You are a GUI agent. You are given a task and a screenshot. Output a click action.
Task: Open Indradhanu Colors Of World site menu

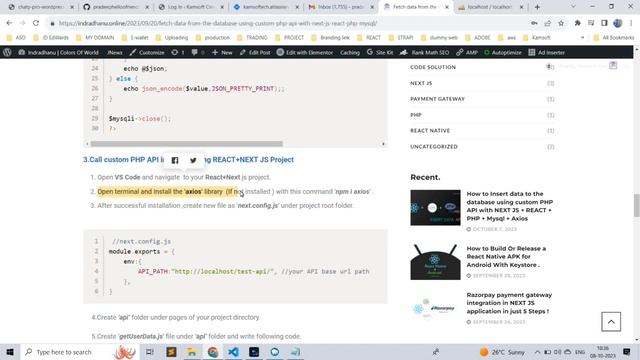coord(58,52)
